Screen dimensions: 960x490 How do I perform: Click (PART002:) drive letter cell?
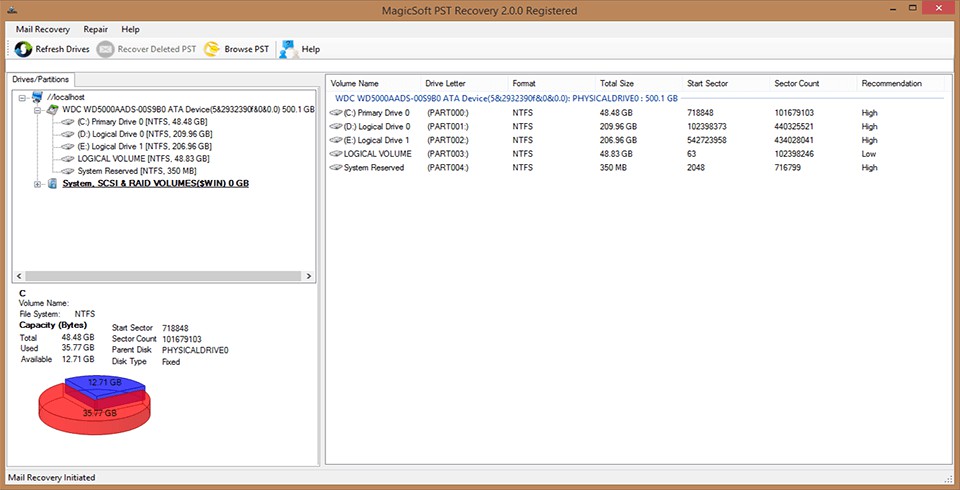(448, 140)
